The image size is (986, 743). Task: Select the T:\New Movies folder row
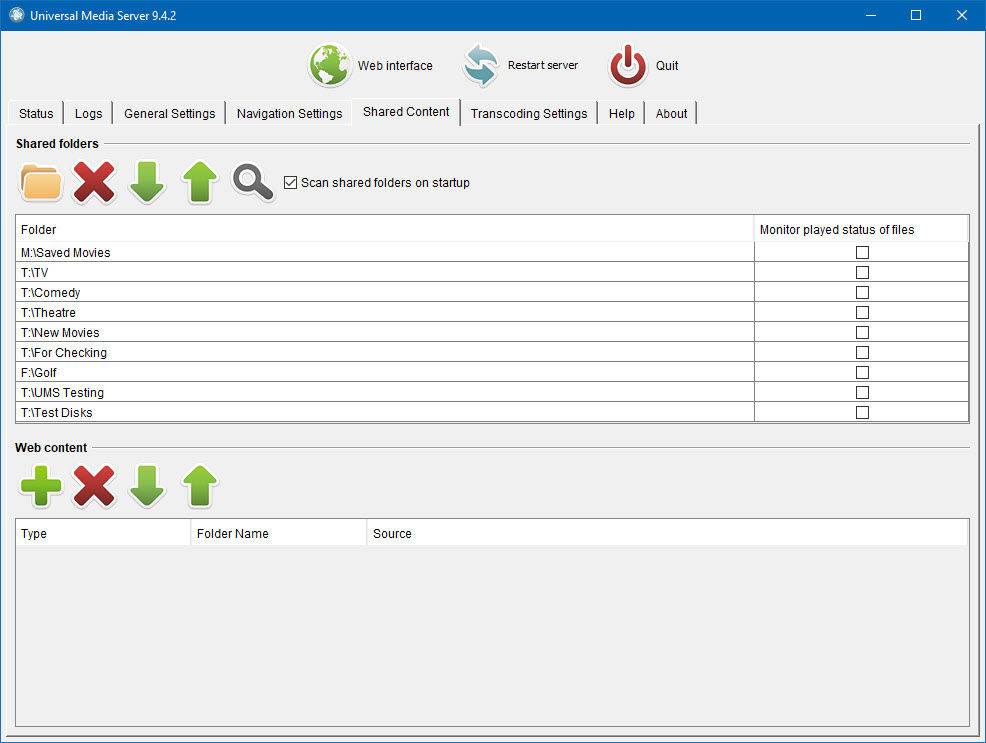click(385, 333)
